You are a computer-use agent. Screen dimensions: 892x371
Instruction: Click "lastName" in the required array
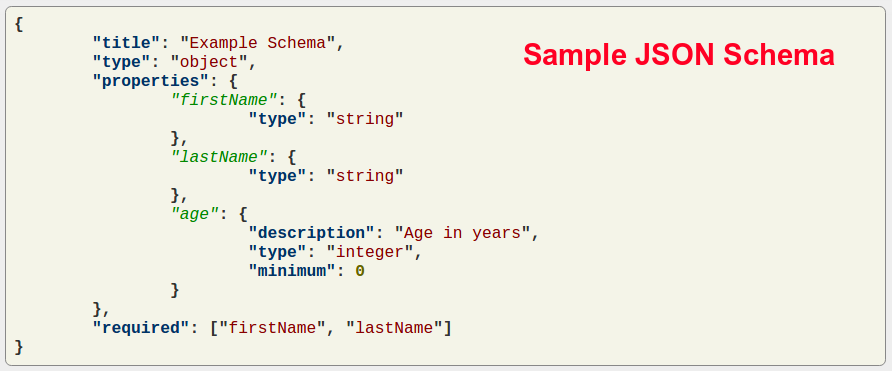(x=394, y=328)
